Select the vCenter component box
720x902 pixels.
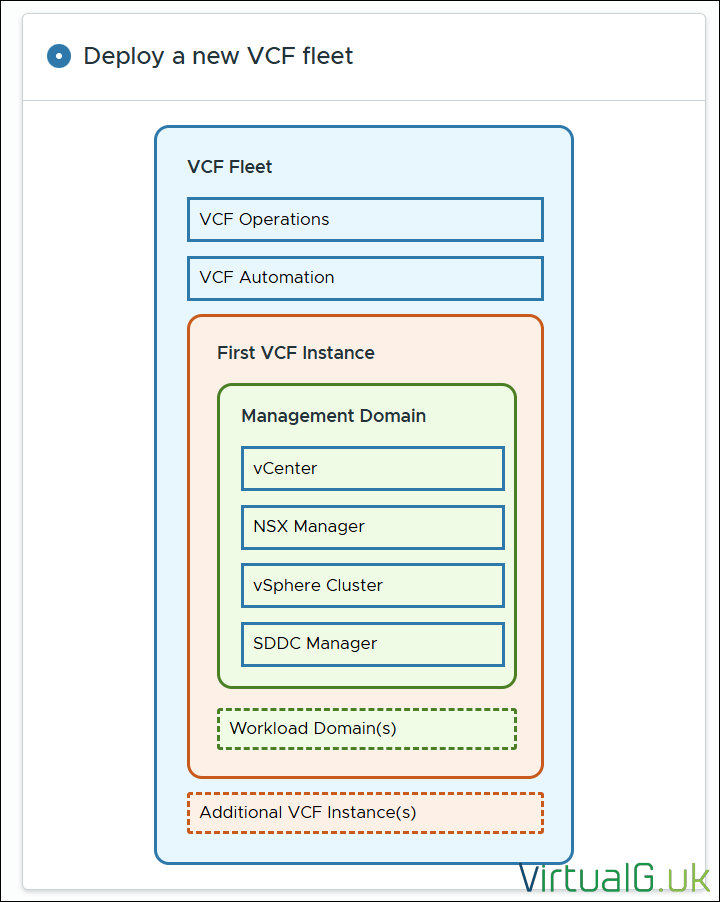click(x=372, y=468)
